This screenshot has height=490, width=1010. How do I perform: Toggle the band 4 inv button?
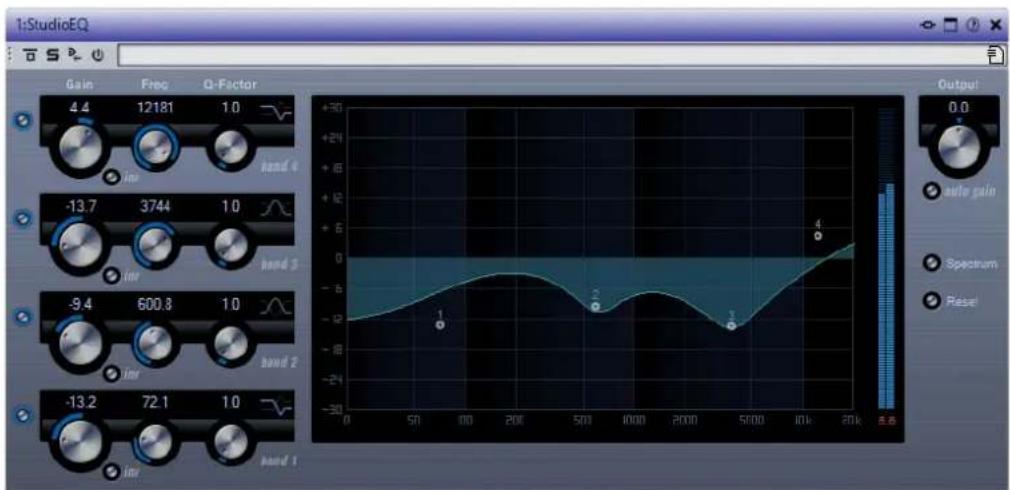[x=112, y=177]
